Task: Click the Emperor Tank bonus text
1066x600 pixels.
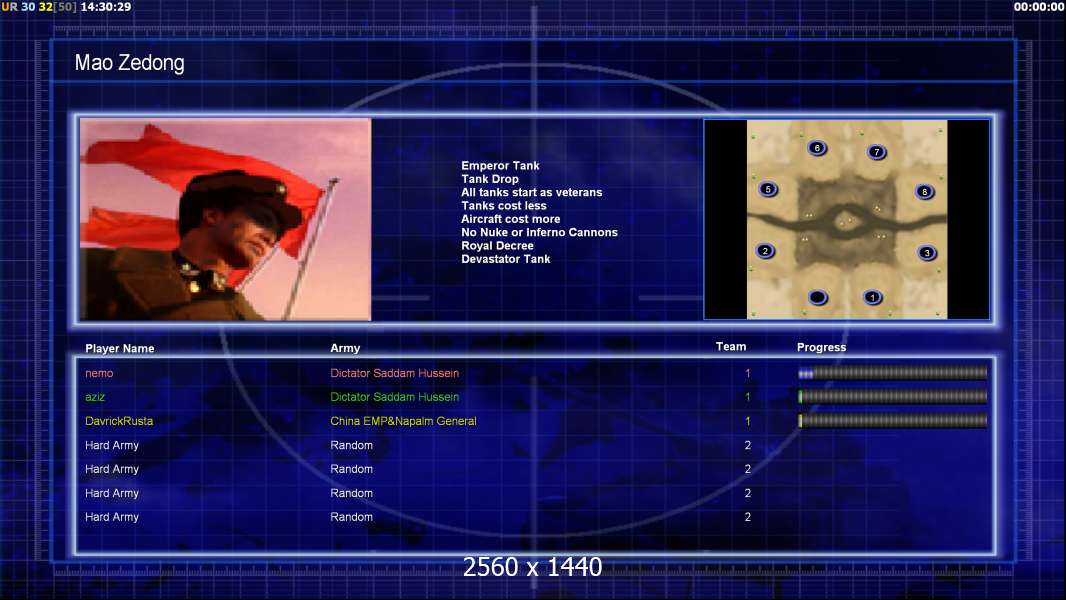Action: pos(500,166)
